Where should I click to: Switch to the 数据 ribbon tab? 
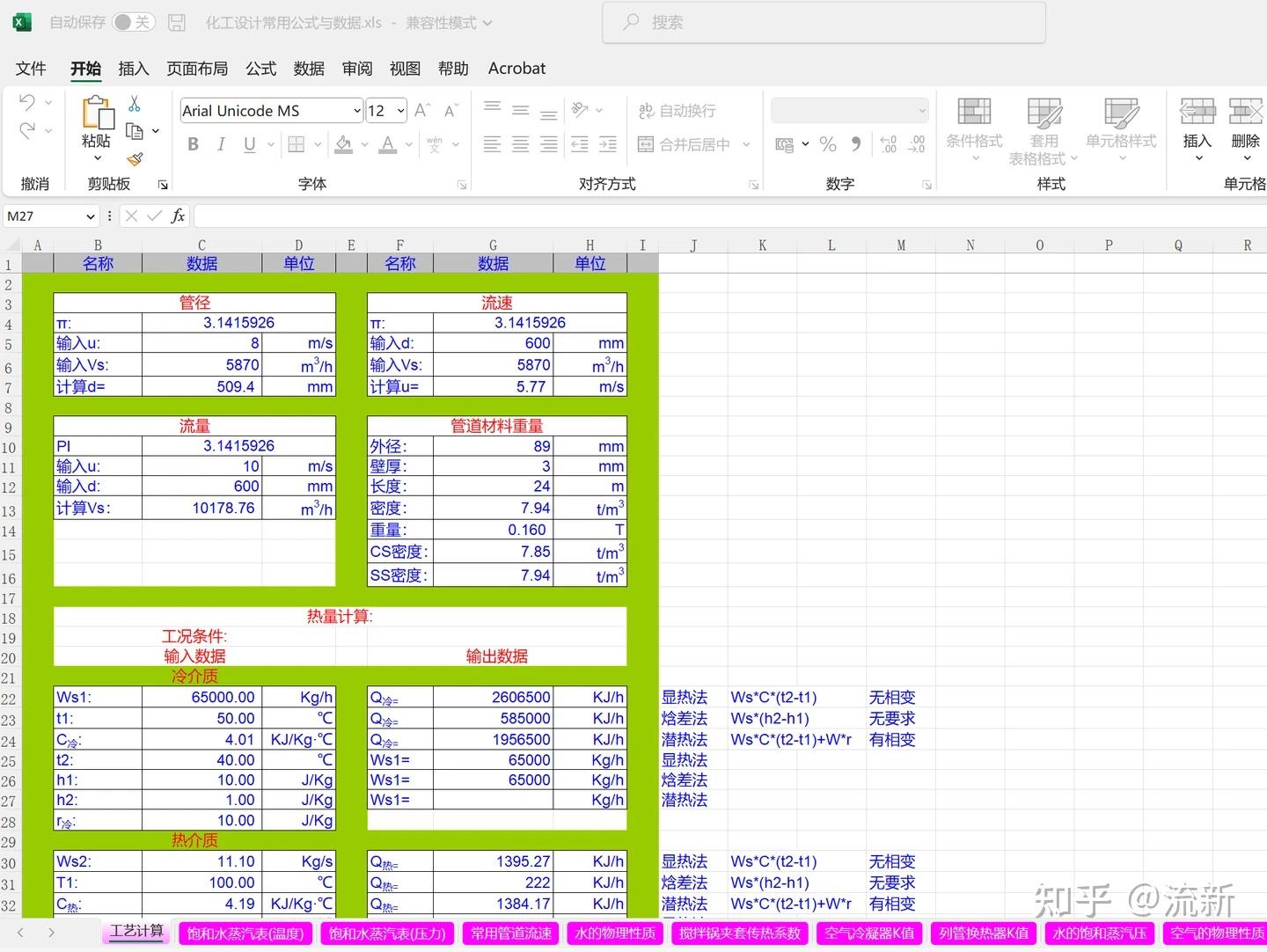pos(309,69)
